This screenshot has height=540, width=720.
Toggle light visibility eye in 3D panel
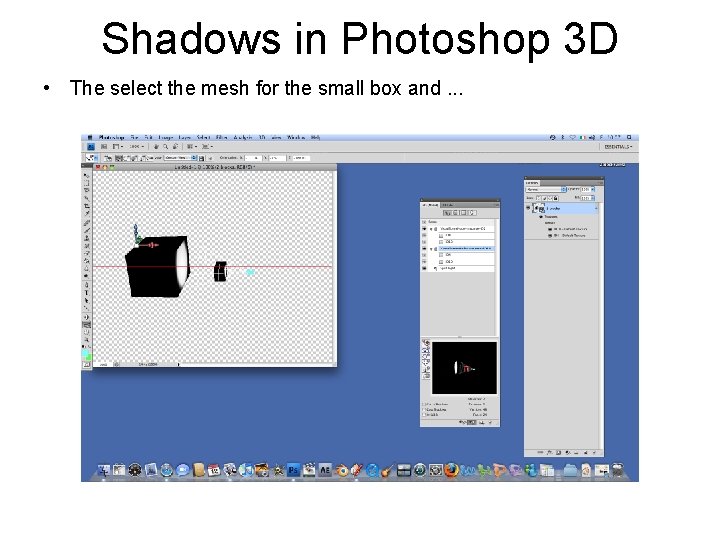(424, 268)
